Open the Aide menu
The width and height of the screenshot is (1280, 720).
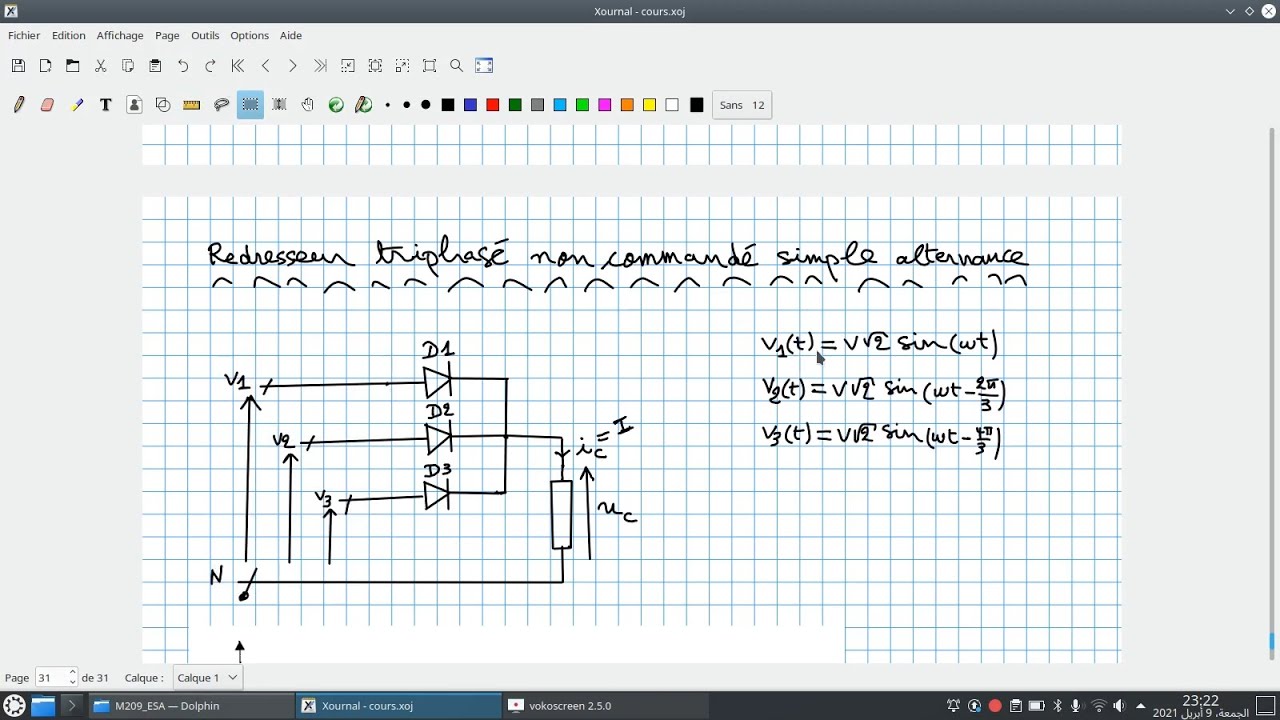point(291,35)
